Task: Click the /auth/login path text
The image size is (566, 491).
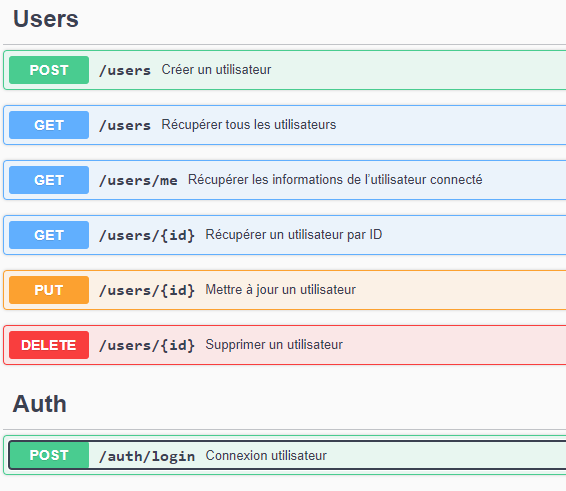Action: (147, 456)
